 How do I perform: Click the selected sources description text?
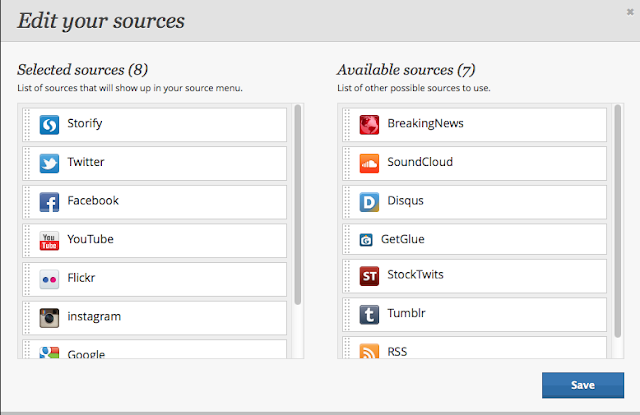[x=130, y=88]
